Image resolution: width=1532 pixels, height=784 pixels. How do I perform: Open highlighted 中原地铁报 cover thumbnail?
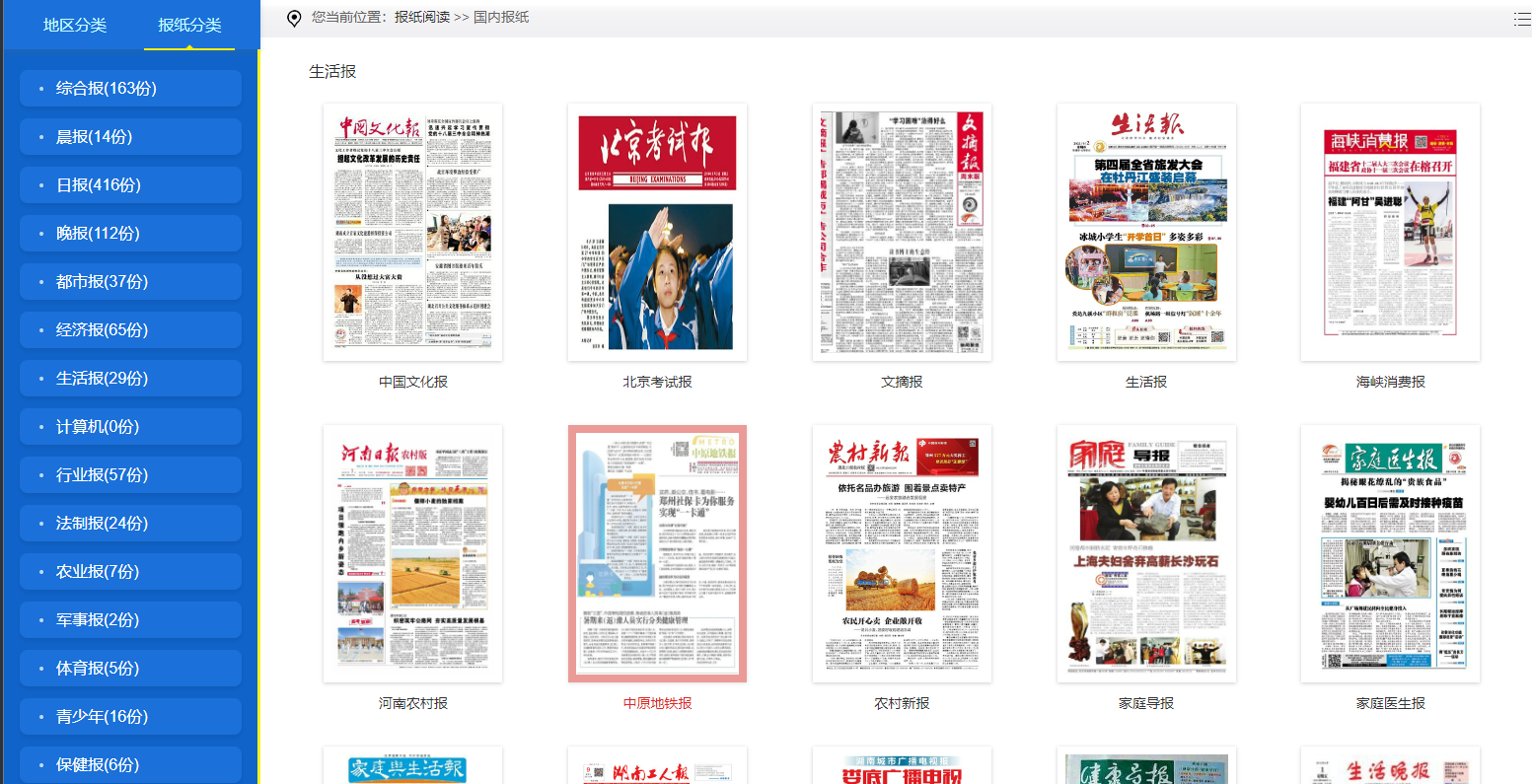click(x=657, y=554)
